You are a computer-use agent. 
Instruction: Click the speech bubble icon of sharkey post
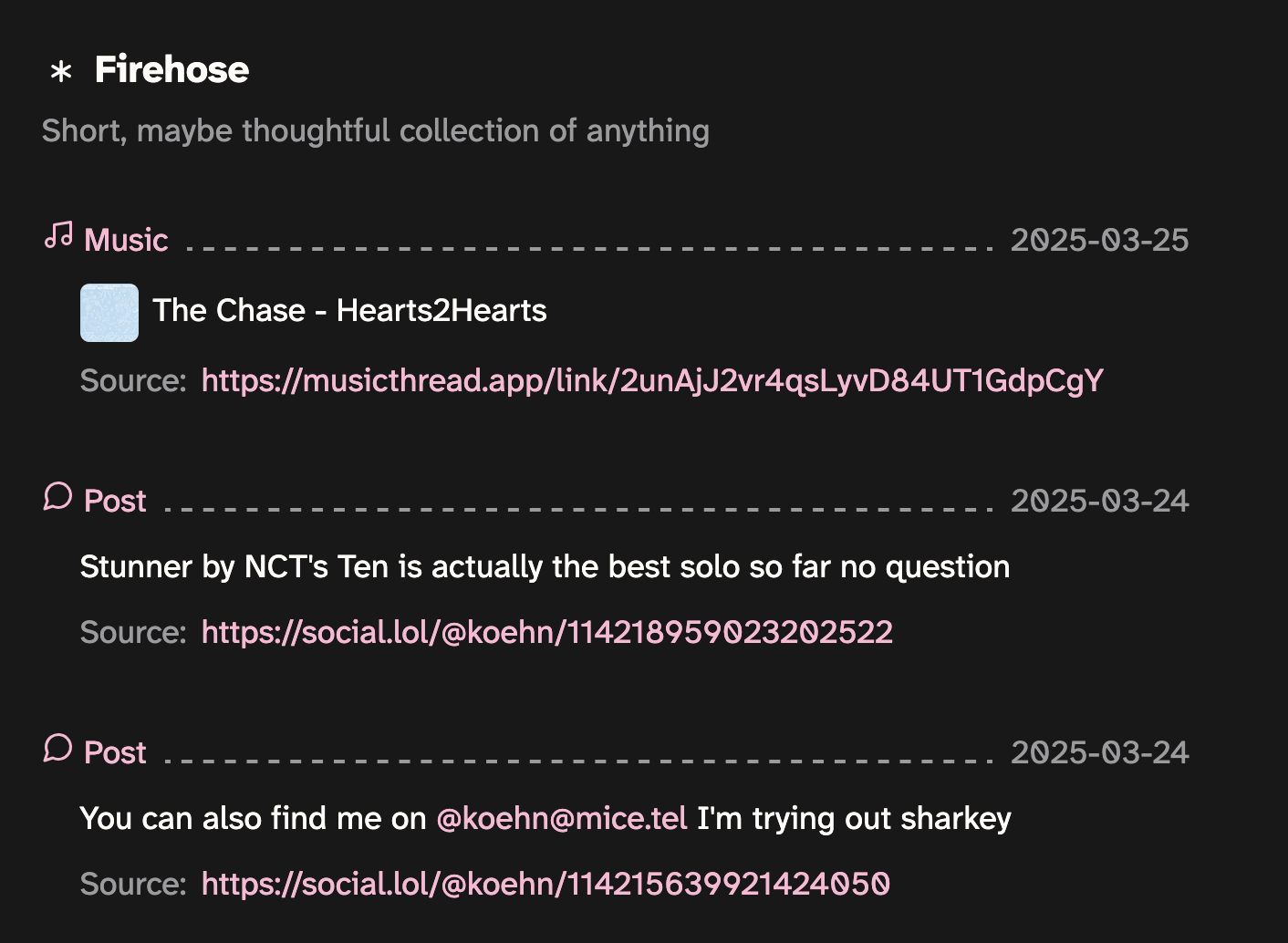[57, 748]
